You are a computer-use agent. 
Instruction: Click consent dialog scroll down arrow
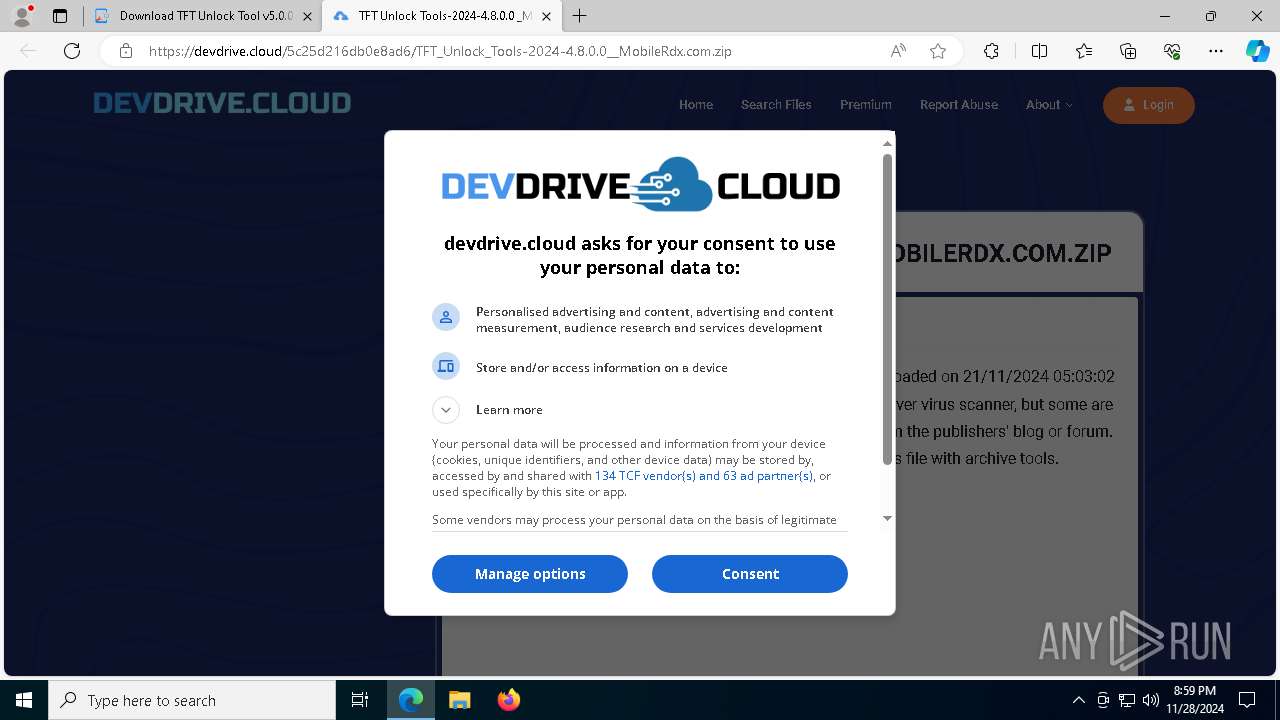click(x=887, y=518)
